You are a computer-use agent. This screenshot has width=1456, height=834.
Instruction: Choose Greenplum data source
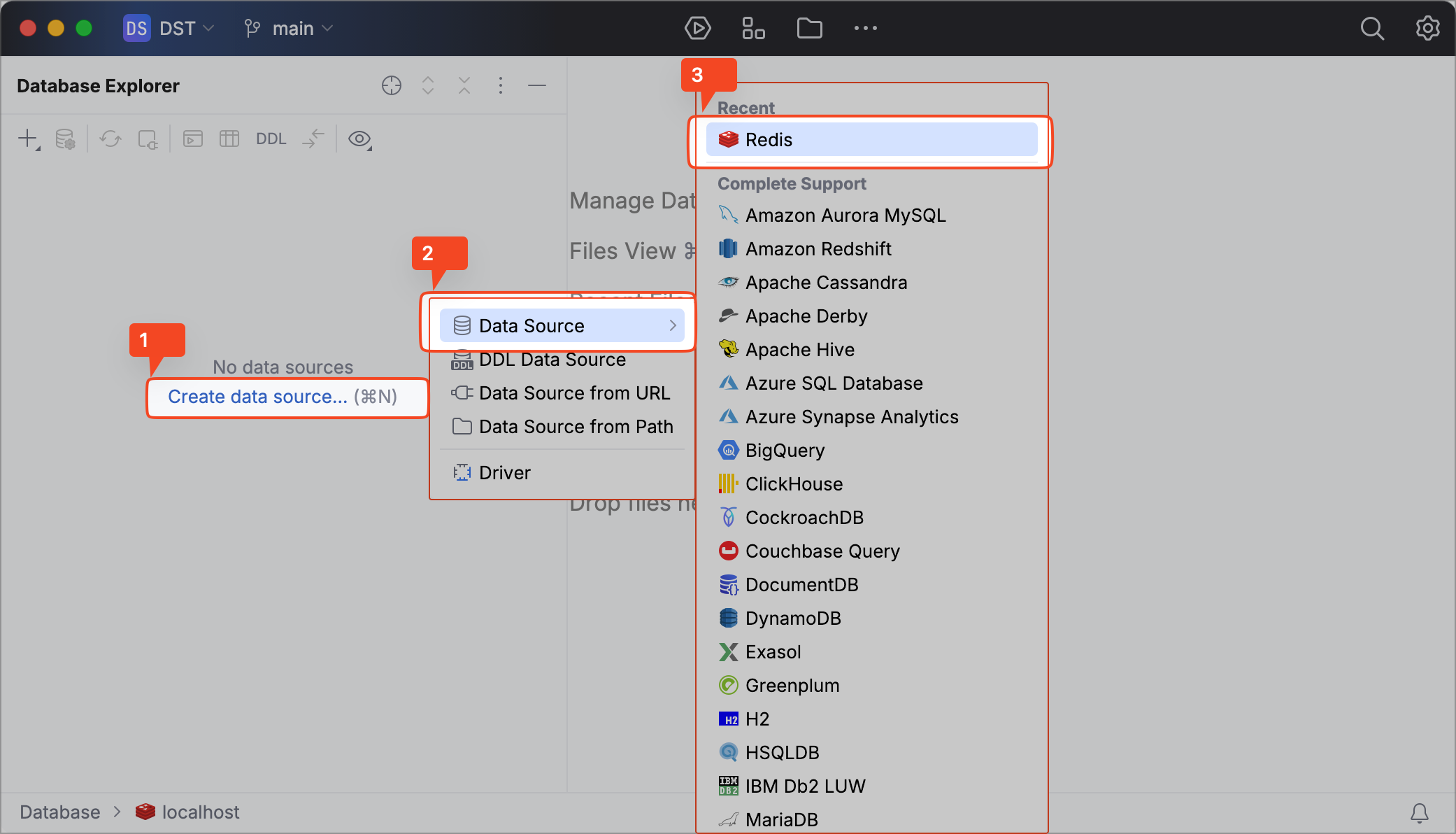tap(871, 686)
